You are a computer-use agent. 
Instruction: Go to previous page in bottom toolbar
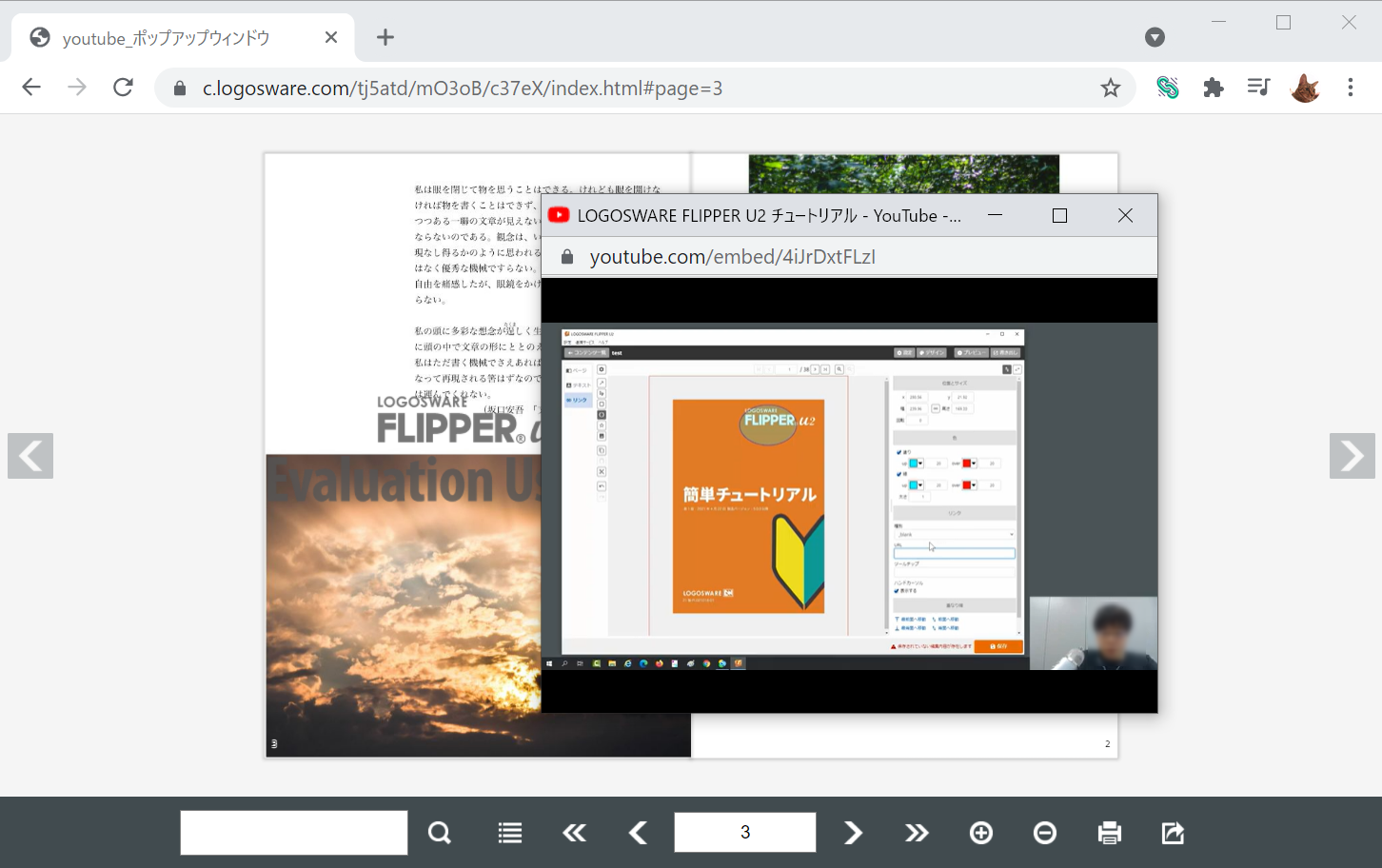(638, 833)
